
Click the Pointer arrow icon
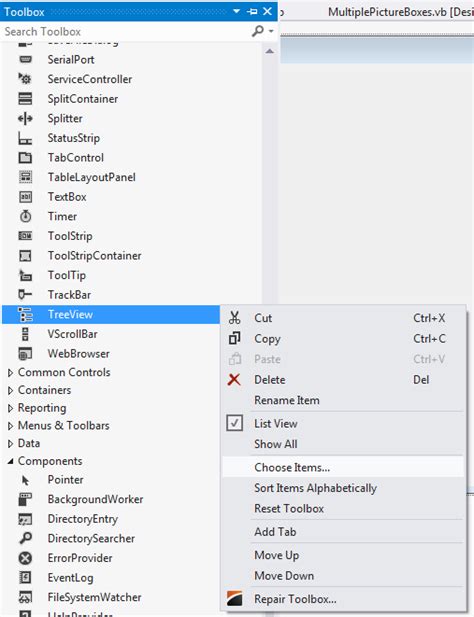25,480
